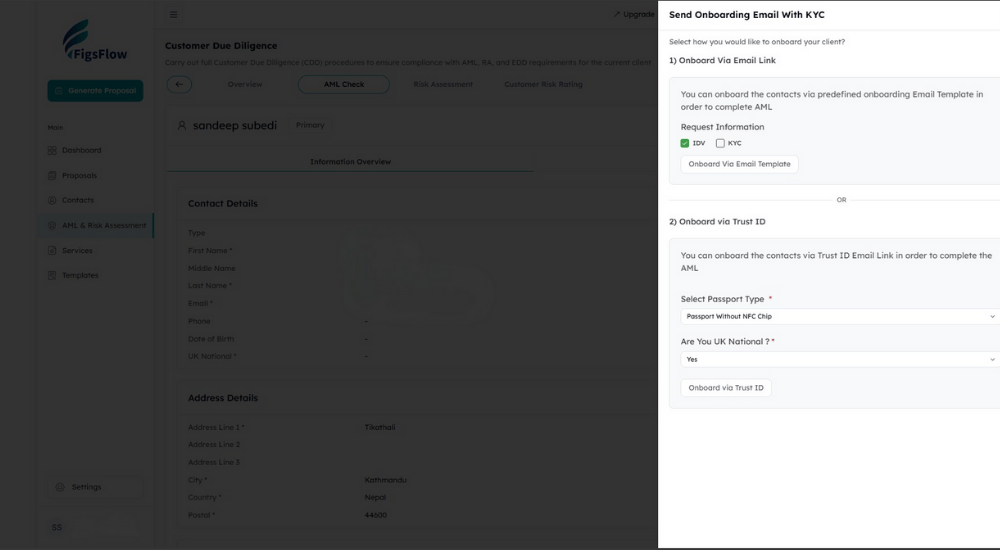Open the Select Passport Type dropdown

pyautogui.click(x=838, y=316)
